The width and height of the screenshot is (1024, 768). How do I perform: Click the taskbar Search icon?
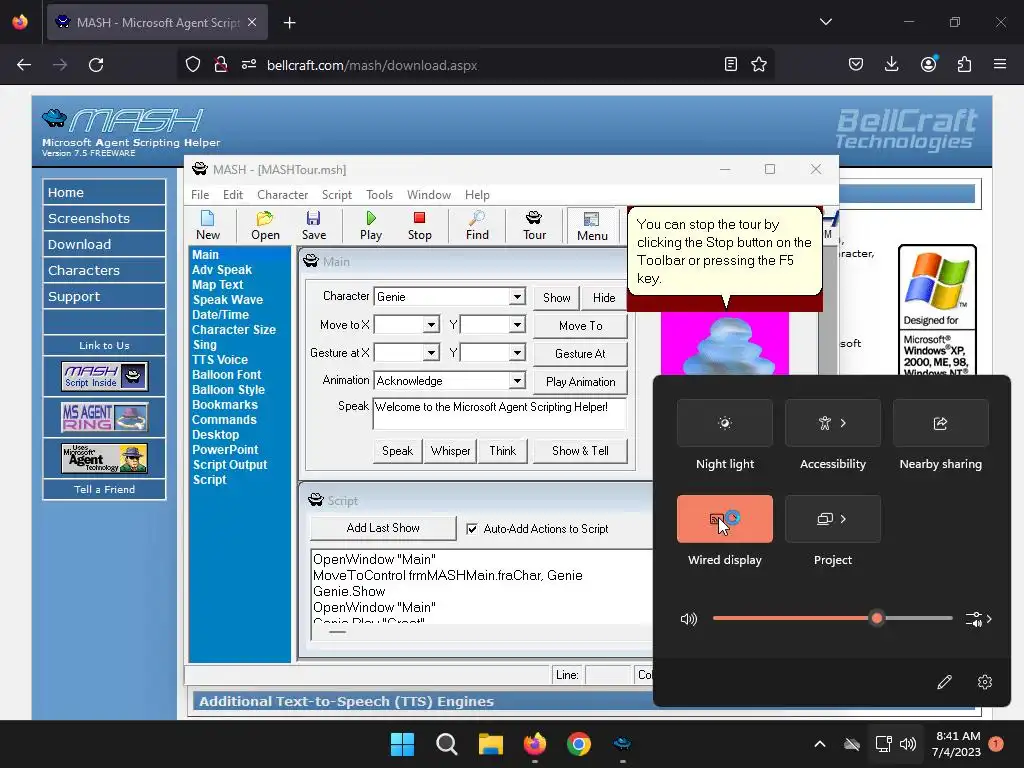[447, 744]
